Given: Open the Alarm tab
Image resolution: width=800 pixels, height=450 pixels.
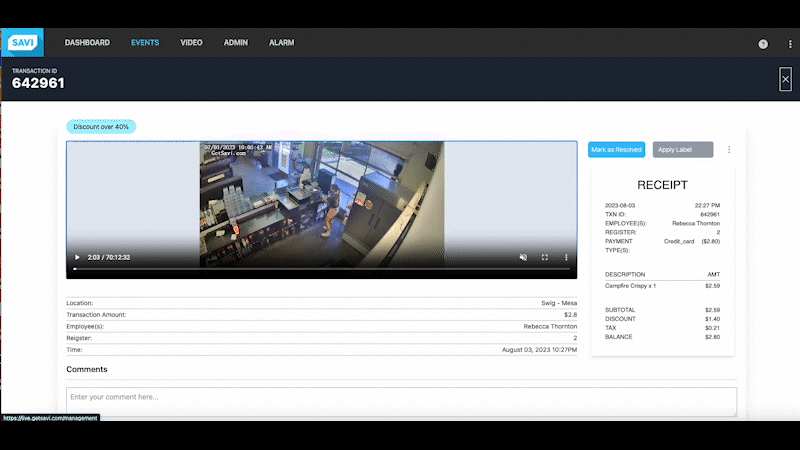Looking at the screenshot, I should pos(281,43).
